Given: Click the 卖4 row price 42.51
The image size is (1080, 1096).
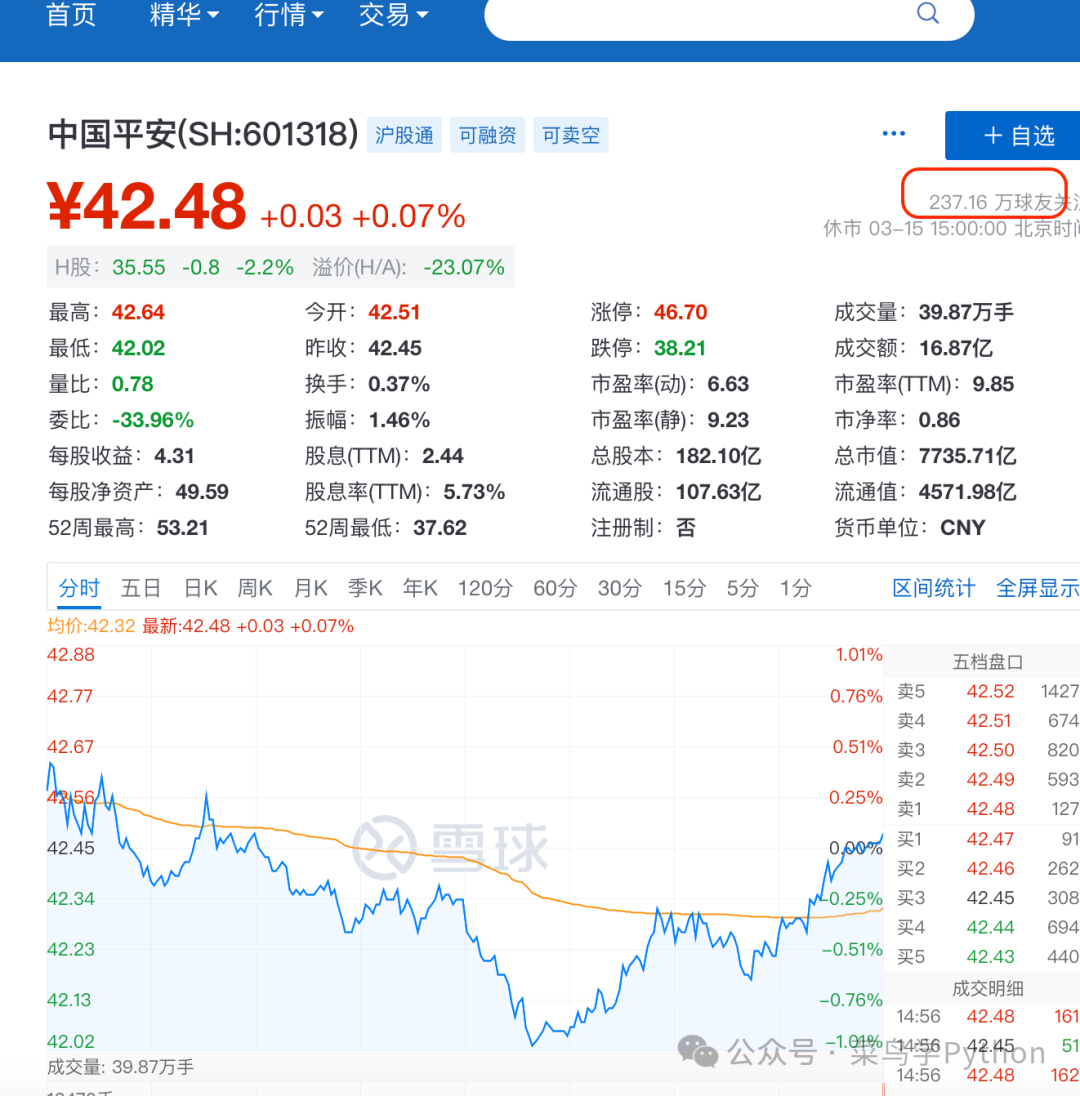Looking at the screenshot, I should coord(988,721).
